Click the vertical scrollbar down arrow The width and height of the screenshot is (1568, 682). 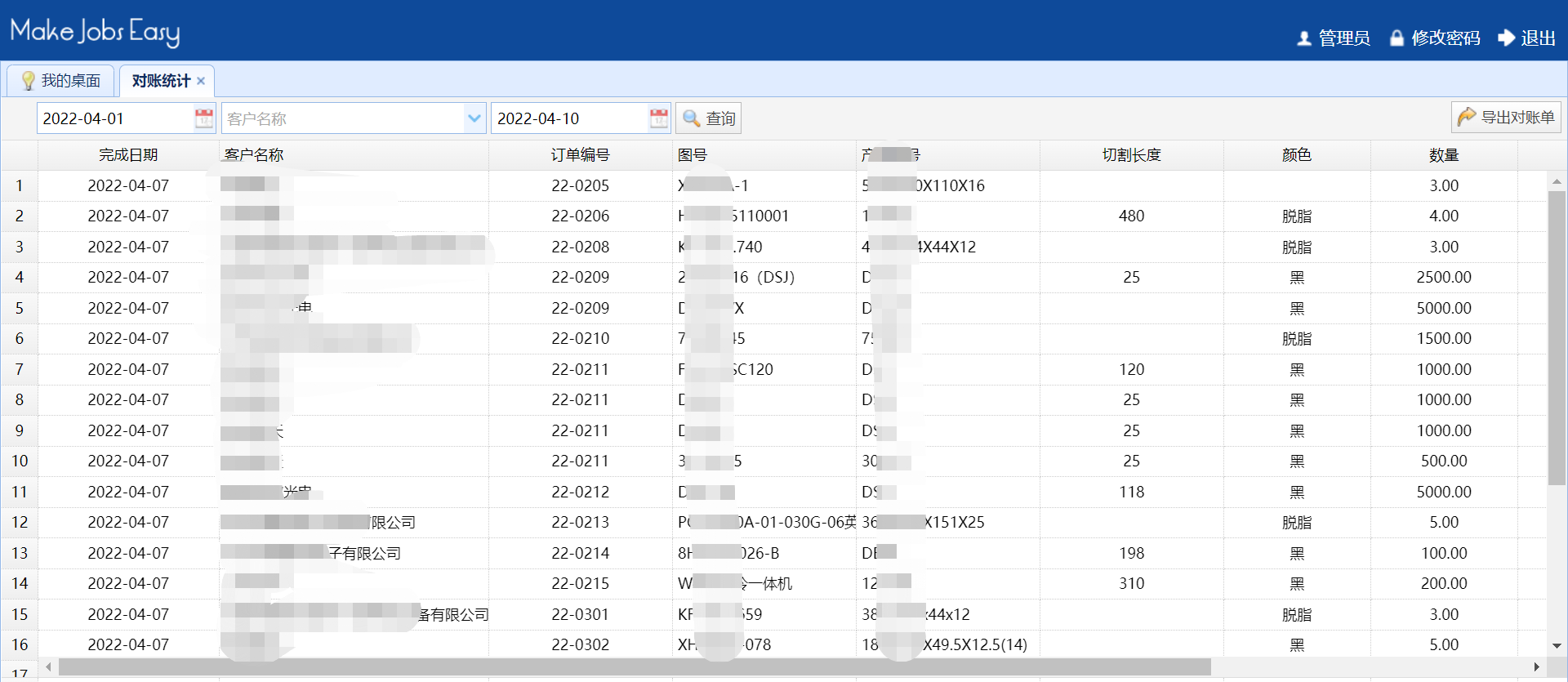pyautogui.click(x=1557, y=645)
